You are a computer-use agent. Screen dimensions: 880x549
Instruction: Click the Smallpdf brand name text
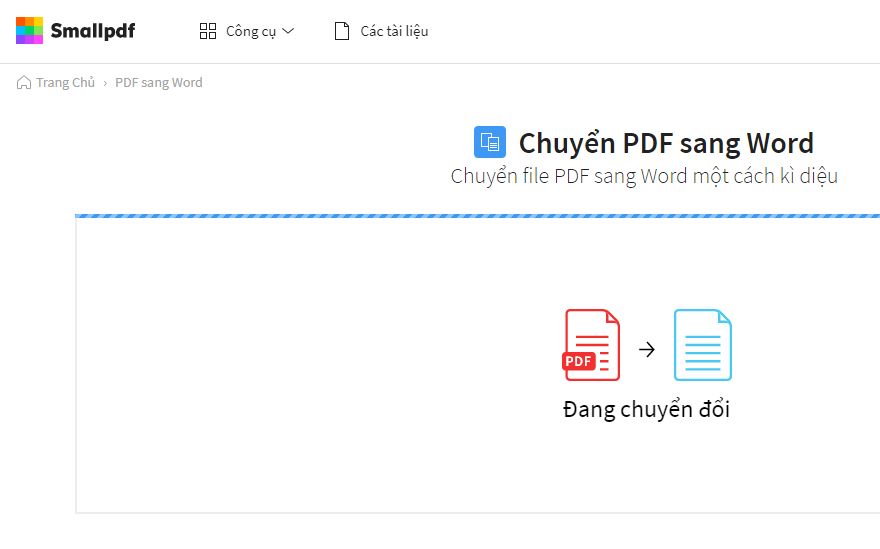click(x=93, y=31)
